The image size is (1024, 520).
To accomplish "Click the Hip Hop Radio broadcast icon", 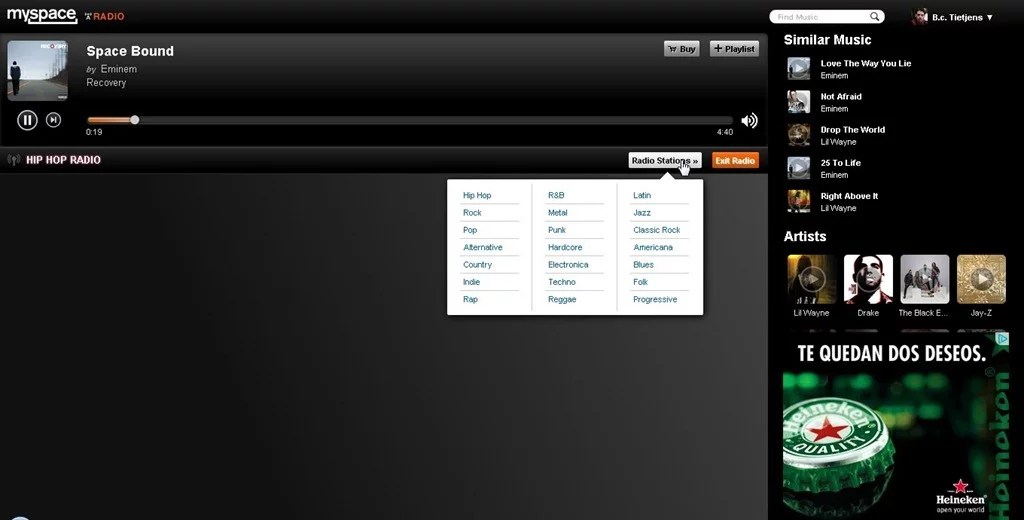I will click(14, 160).
